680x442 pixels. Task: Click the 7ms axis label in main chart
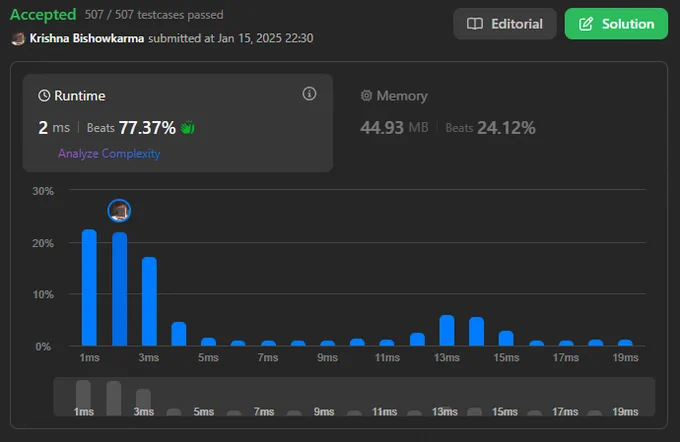268,357
